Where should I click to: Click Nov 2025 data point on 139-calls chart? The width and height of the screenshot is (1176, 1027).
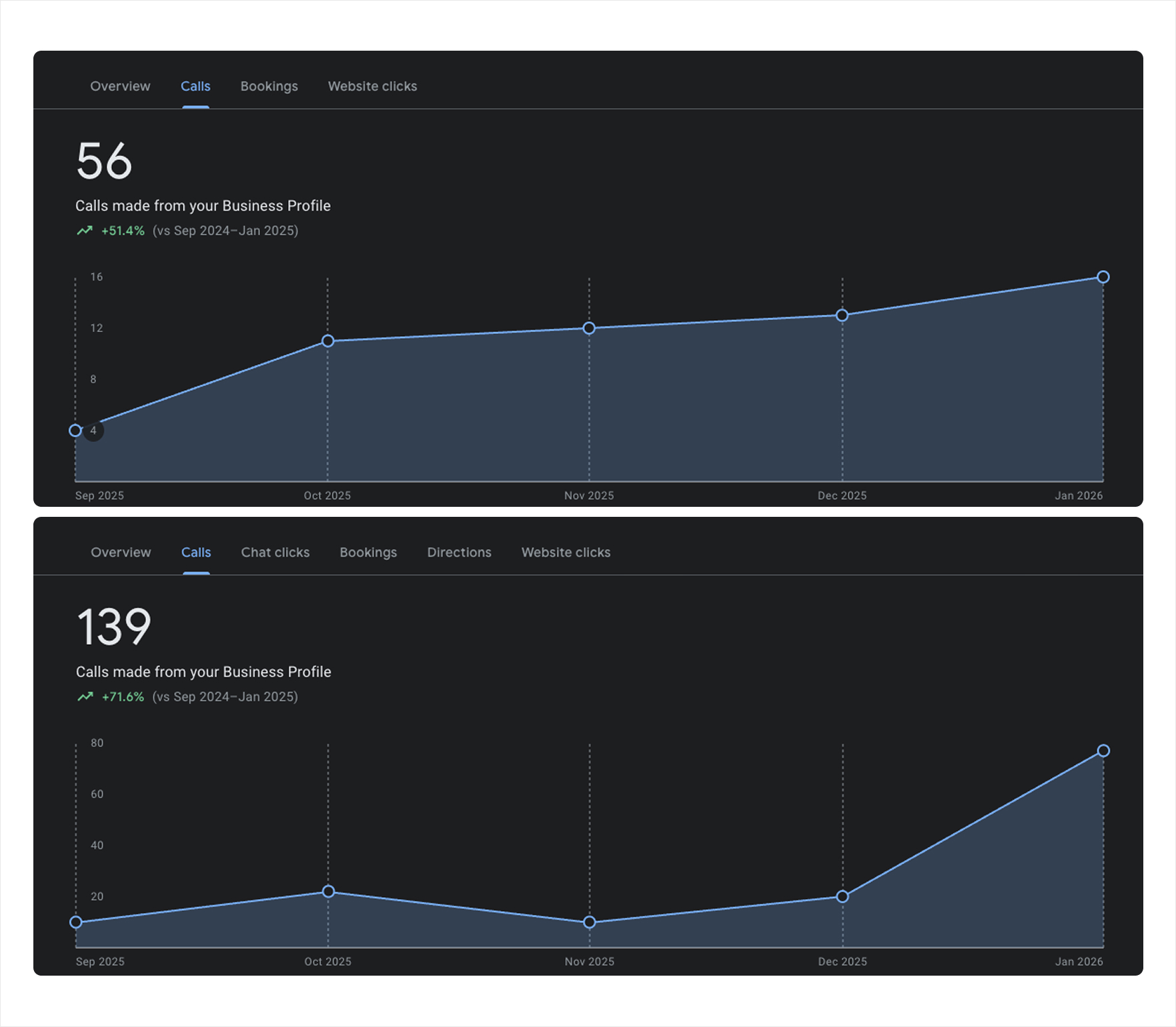[590, 922]
